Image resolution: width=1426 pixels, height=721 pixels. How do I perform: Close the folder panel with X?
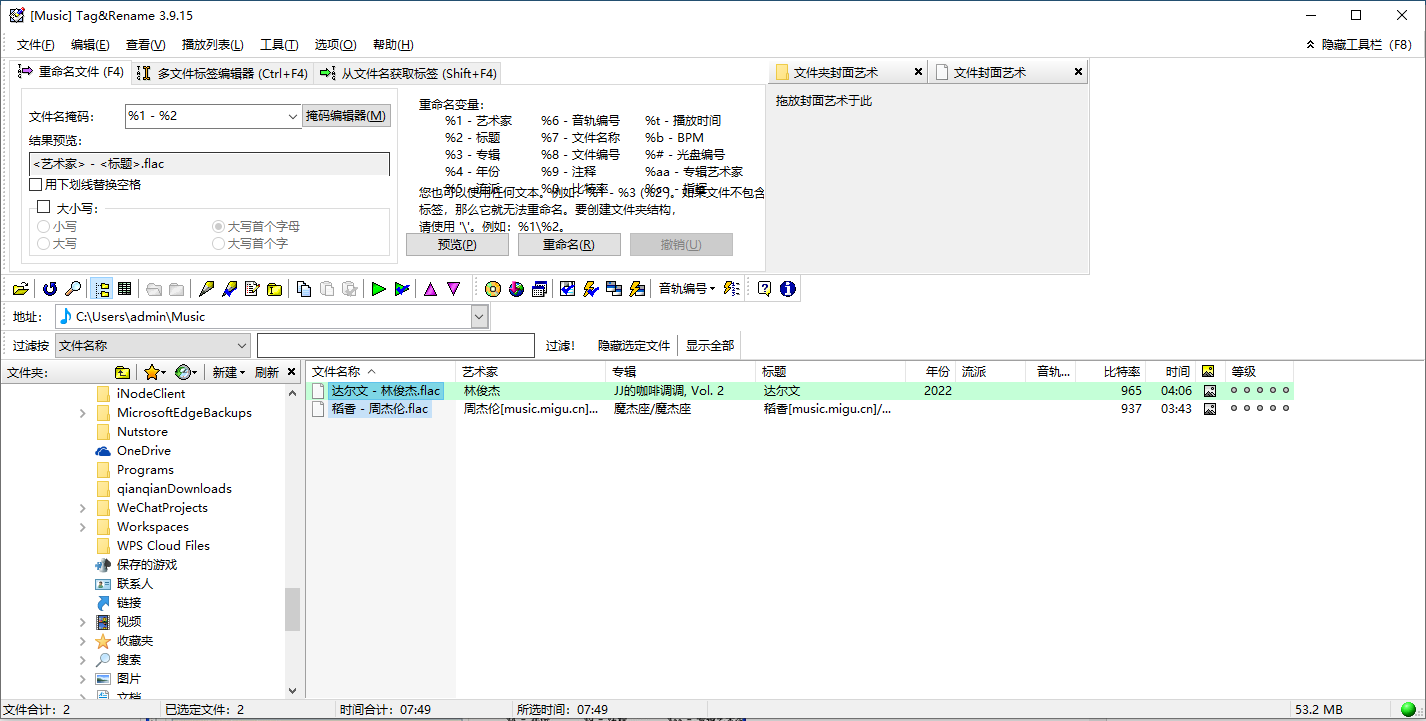coord(292,372)
